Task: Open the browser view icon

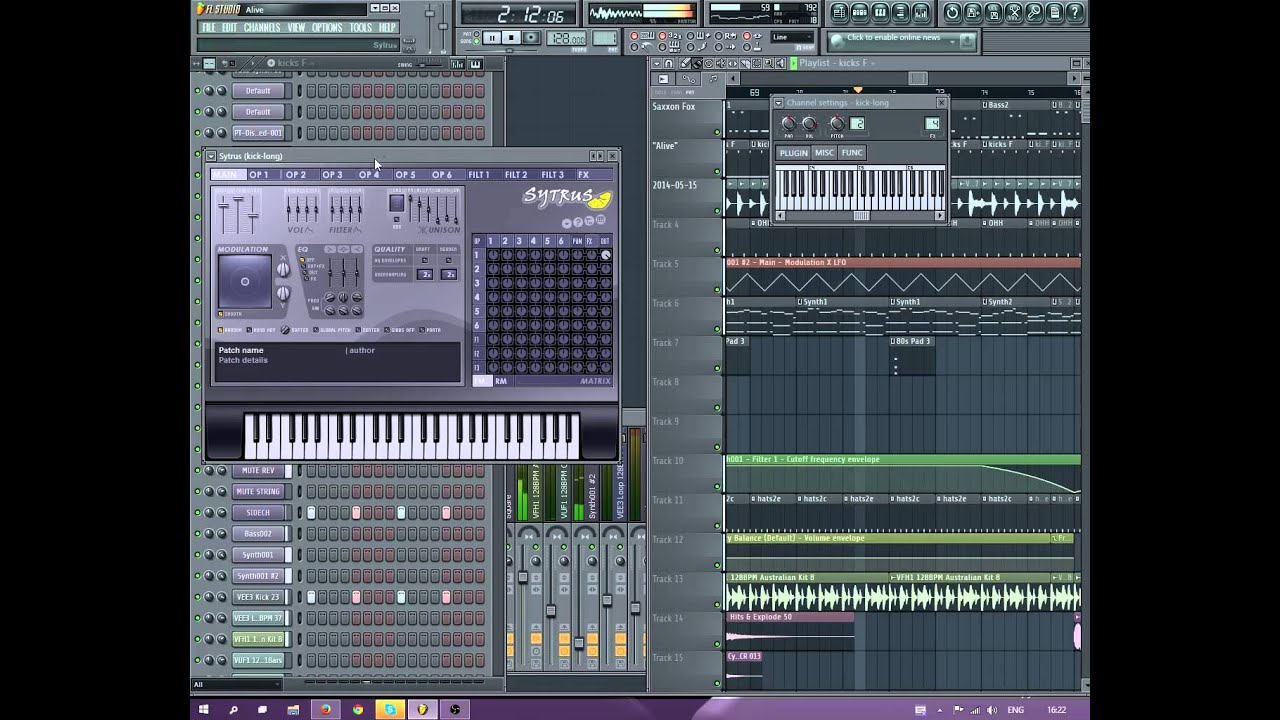Action: (x=900, y=12)
